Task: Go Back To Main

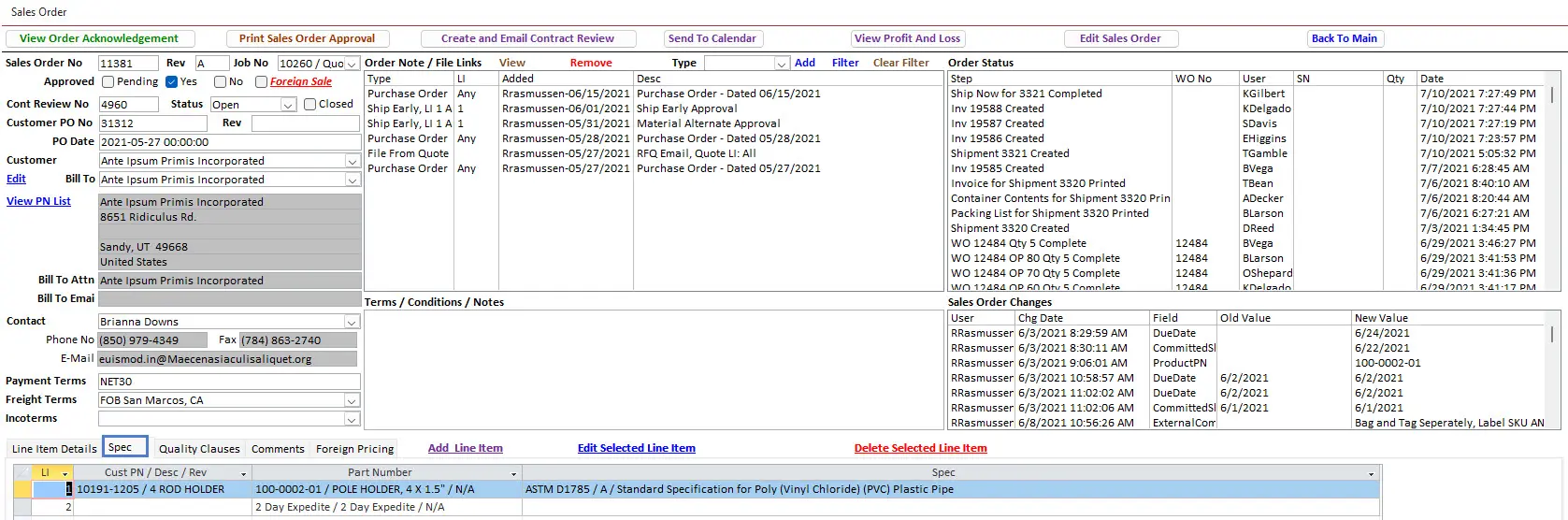Action: click(x=1345, y=38)
